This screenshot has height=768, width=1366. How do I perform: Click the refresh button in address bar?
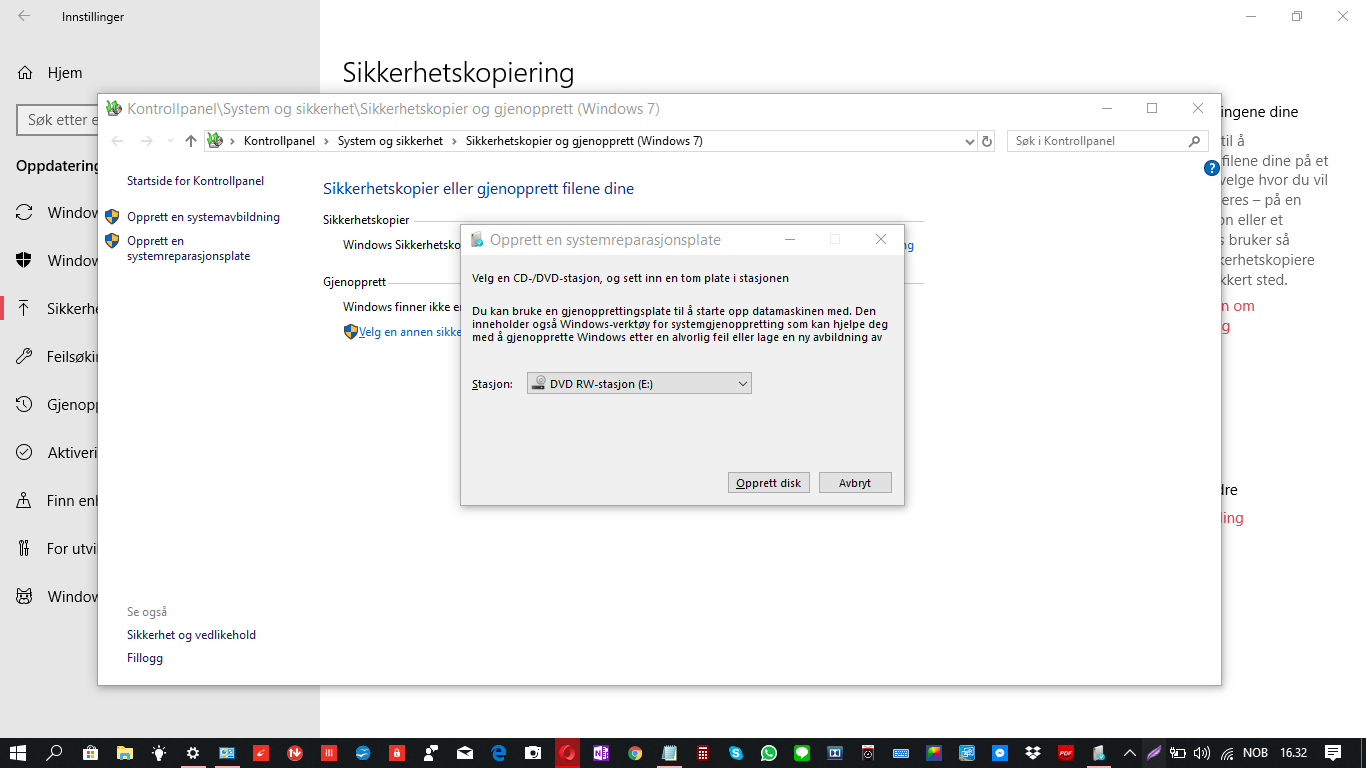[987, 141]
